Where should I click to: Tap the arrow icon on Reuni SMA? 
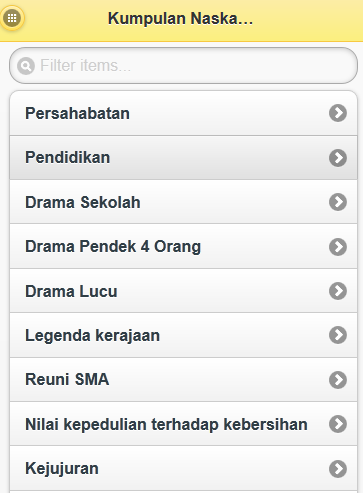(338, 380)
